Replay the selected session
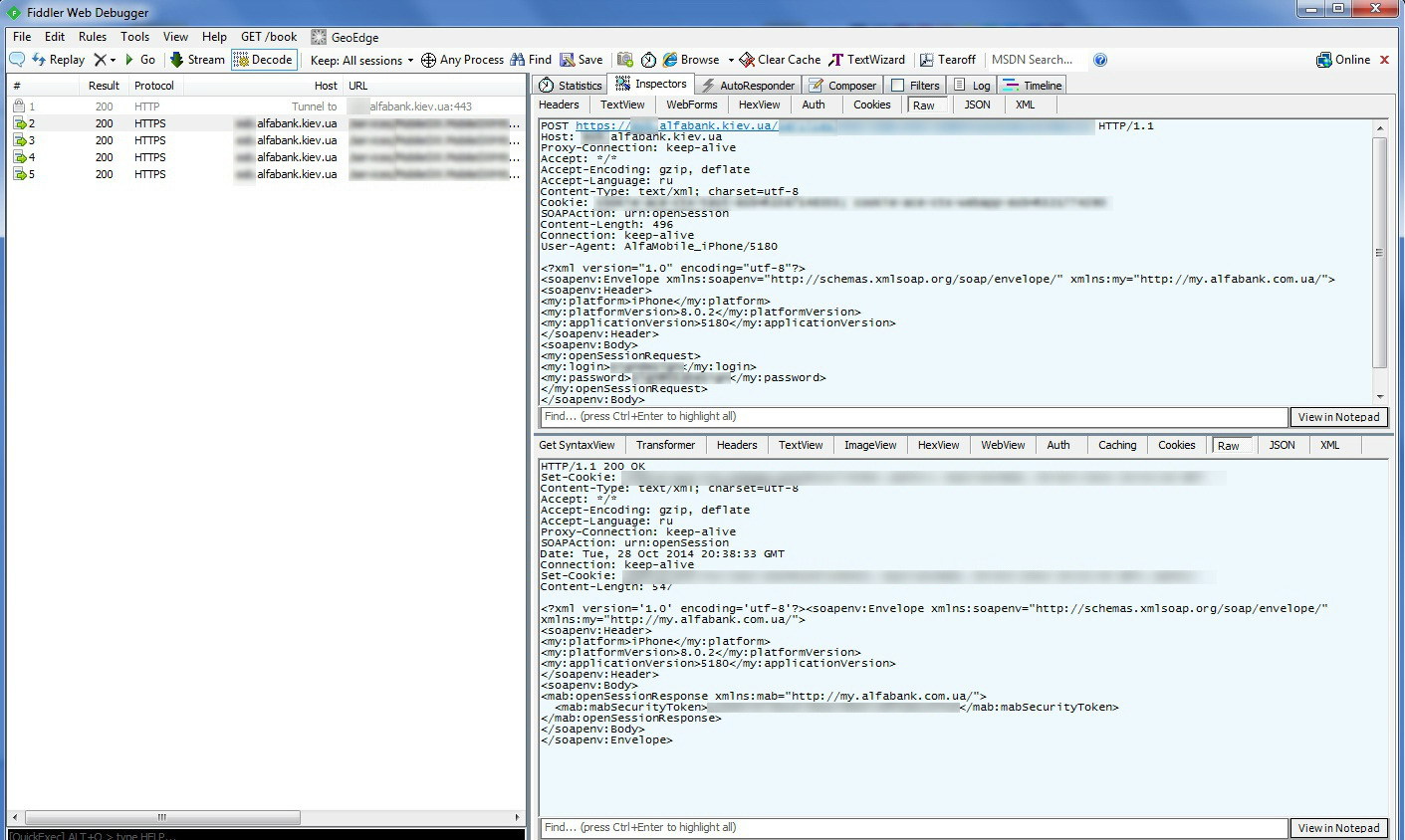The height and width of the screenshot is (840, 1405). pos(59,60)
